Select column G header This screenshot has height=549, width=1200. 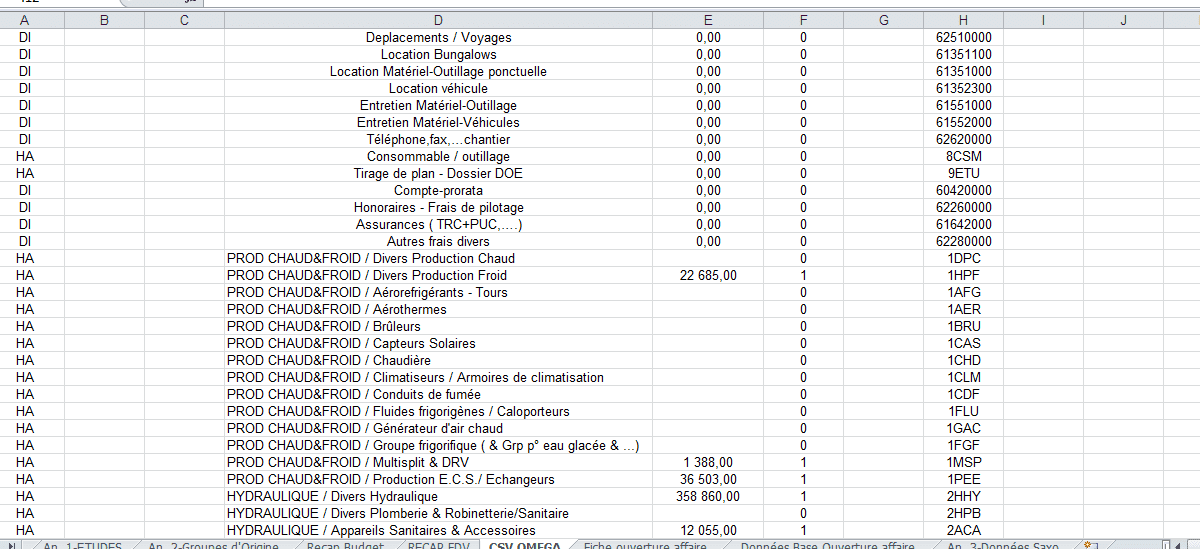[883, 20]
